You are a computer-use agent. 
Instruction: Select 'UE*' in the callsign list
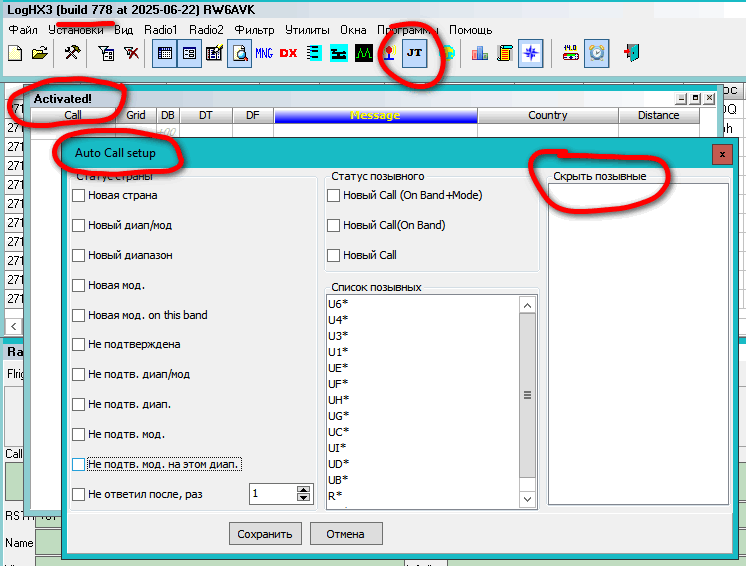pyautogui.click(x=338, y=368)
